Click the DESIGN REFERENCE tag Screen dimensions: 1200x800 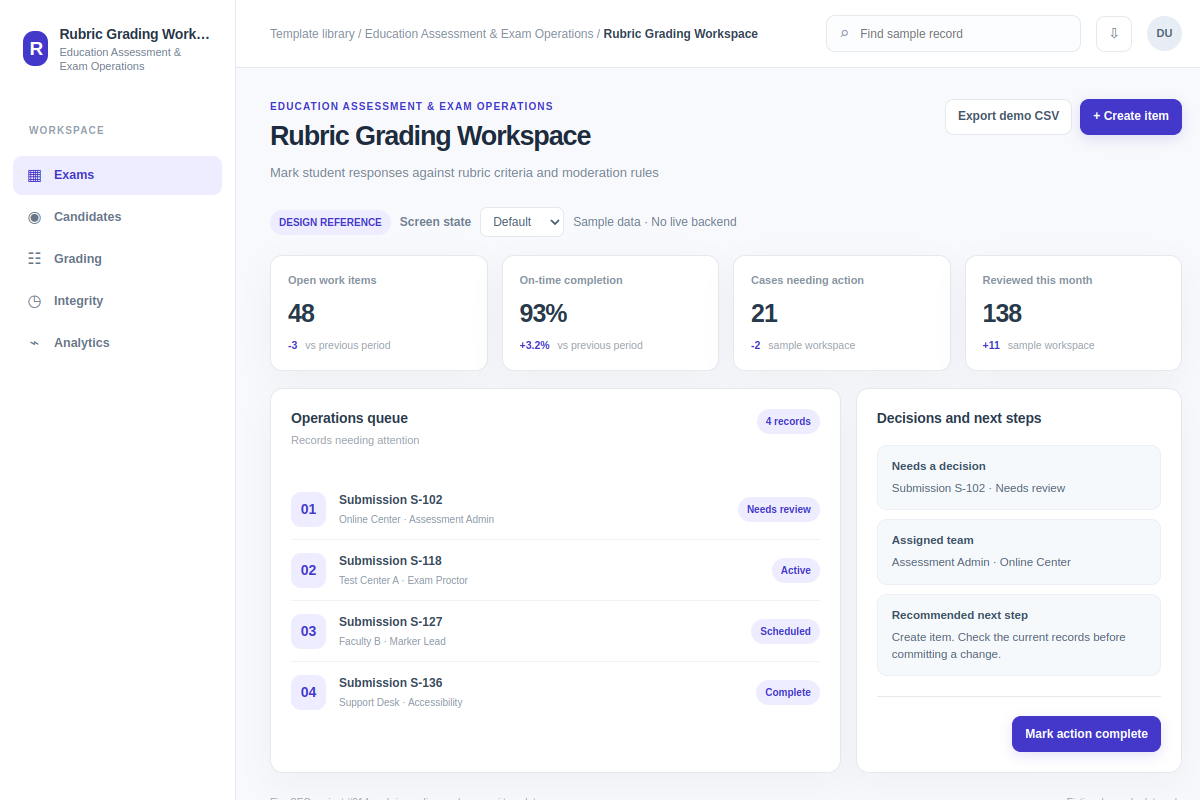click(330, 222)
